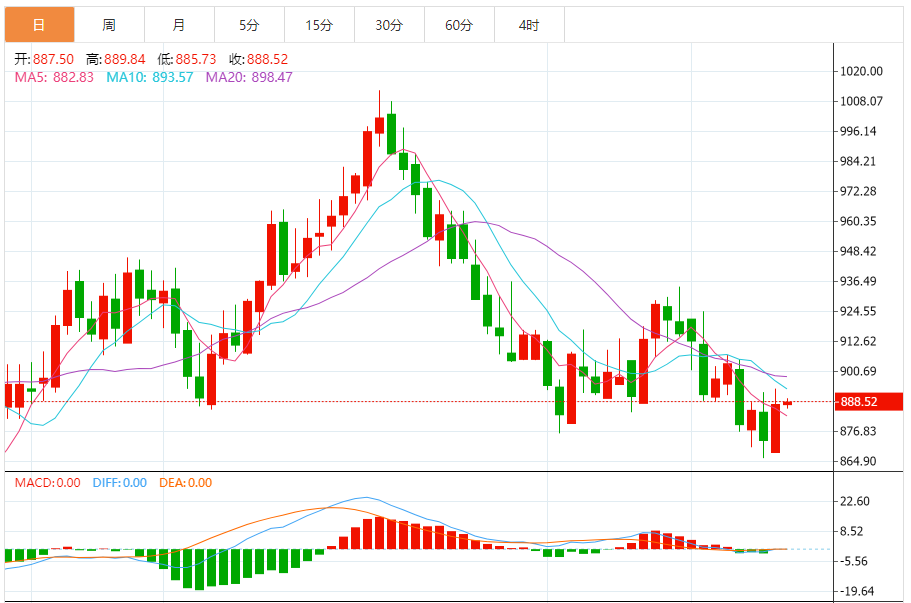Select the 日 daily chart tab
This screenshot has width=911, height=603.
tap(40, 24)
